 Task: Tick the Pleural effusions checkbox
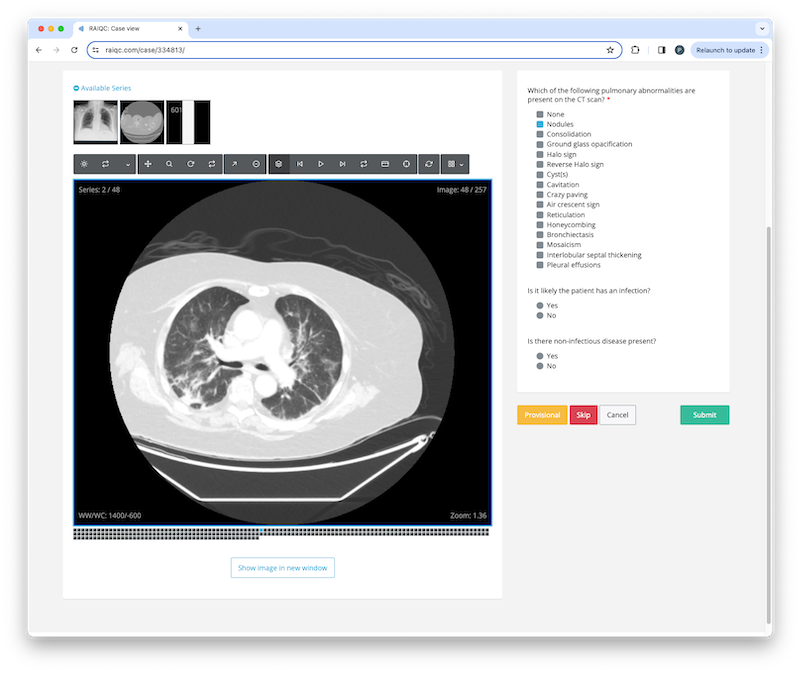(x=540, y=265)
